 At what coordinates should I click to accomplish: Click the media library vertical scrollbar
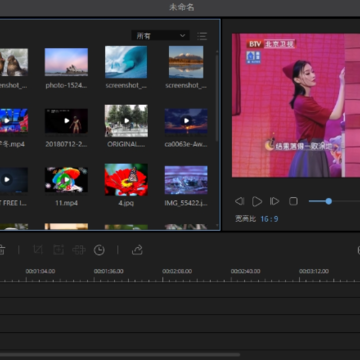[217, 97]
